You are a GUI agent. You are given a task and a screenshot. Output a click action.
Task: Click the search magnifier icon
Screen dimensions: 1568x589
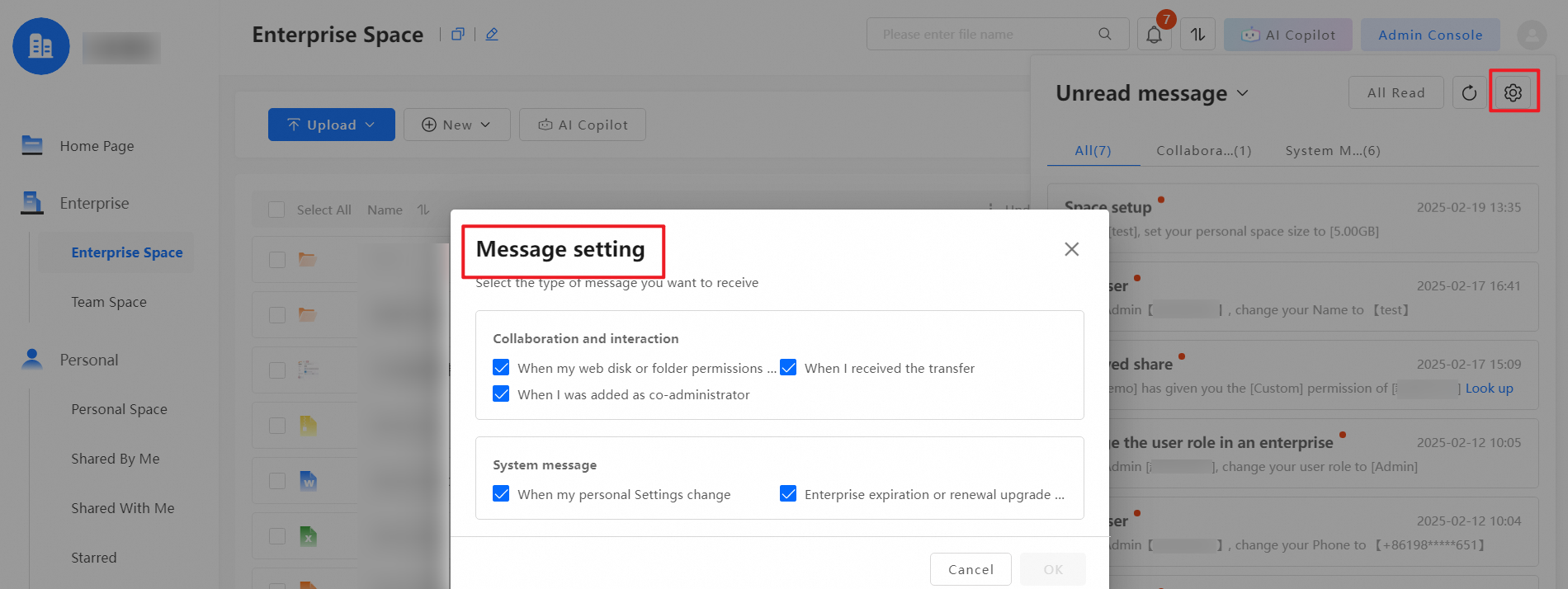(1104, 35)
